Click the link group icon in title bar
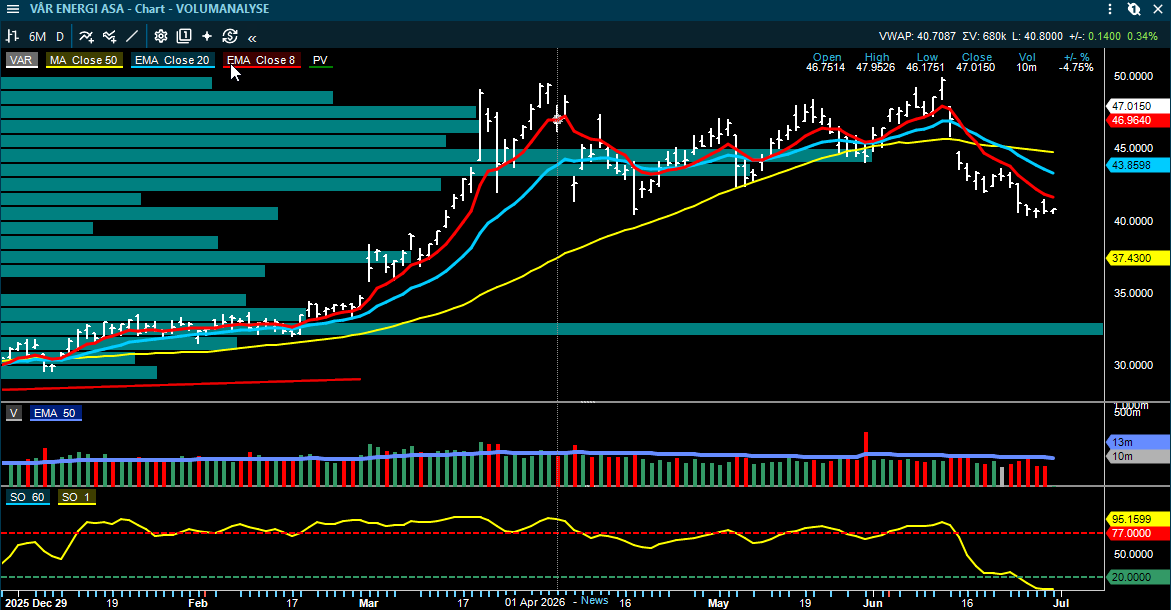Viewport: 1171px width, 610px height. (1134, 9)
